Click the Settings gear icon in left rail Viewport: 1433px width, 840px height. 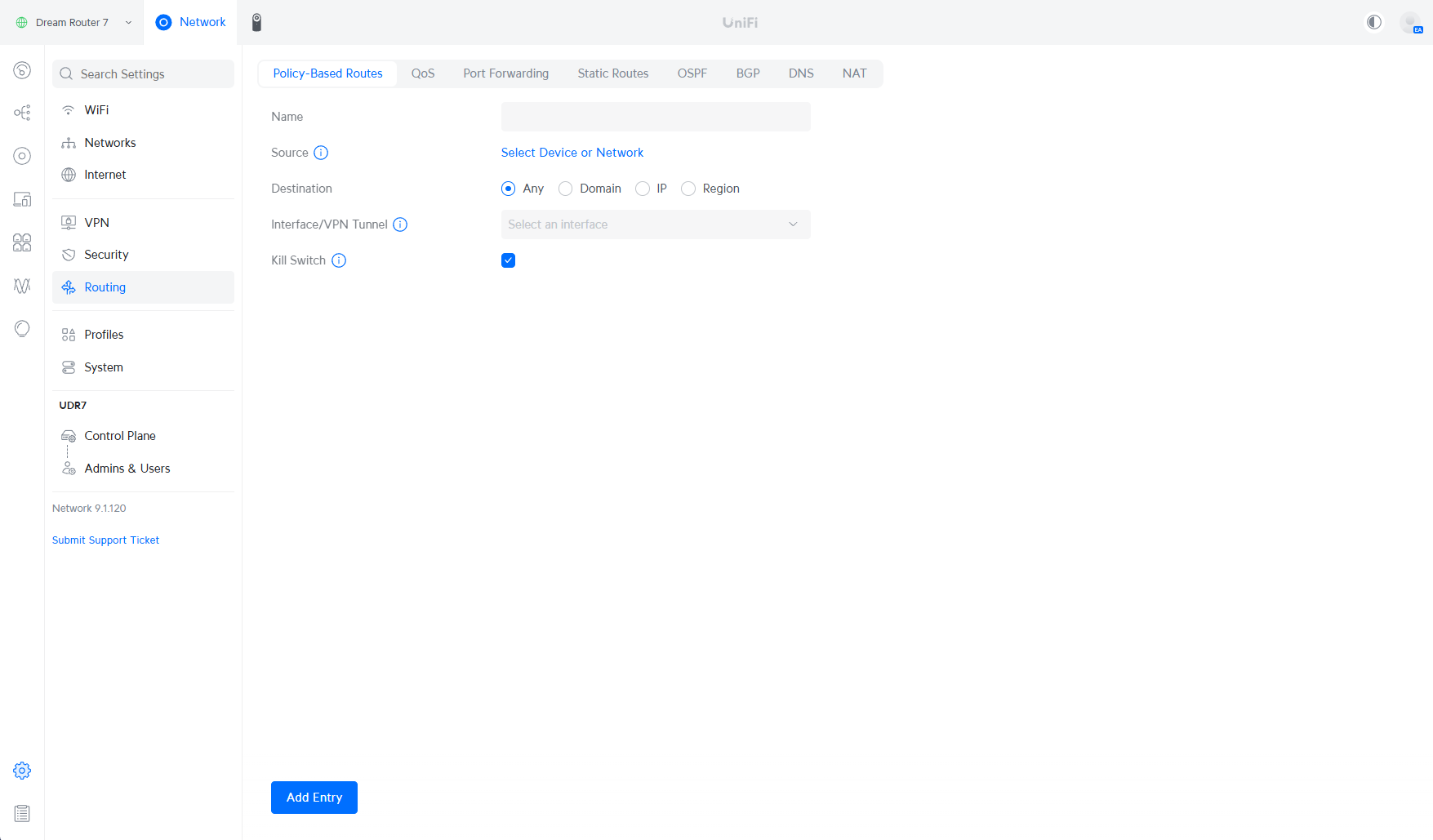pyautogui.click(x=22, y=771)
